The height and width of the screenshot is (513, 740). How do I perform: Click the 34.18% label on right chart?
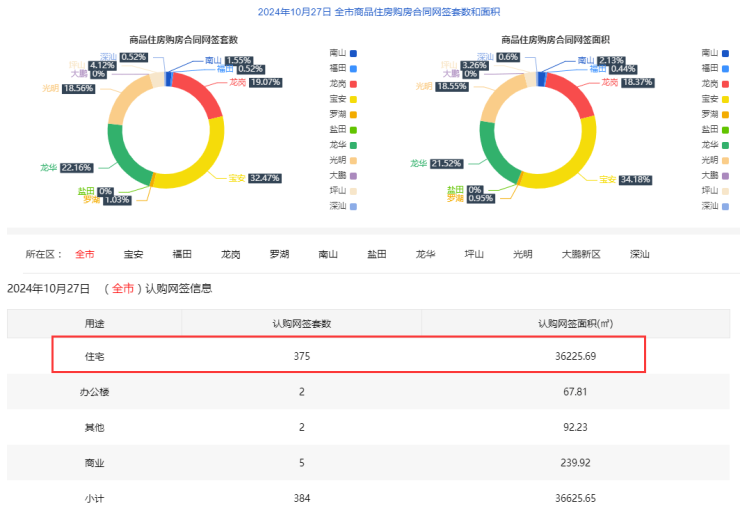click(634, 180)
